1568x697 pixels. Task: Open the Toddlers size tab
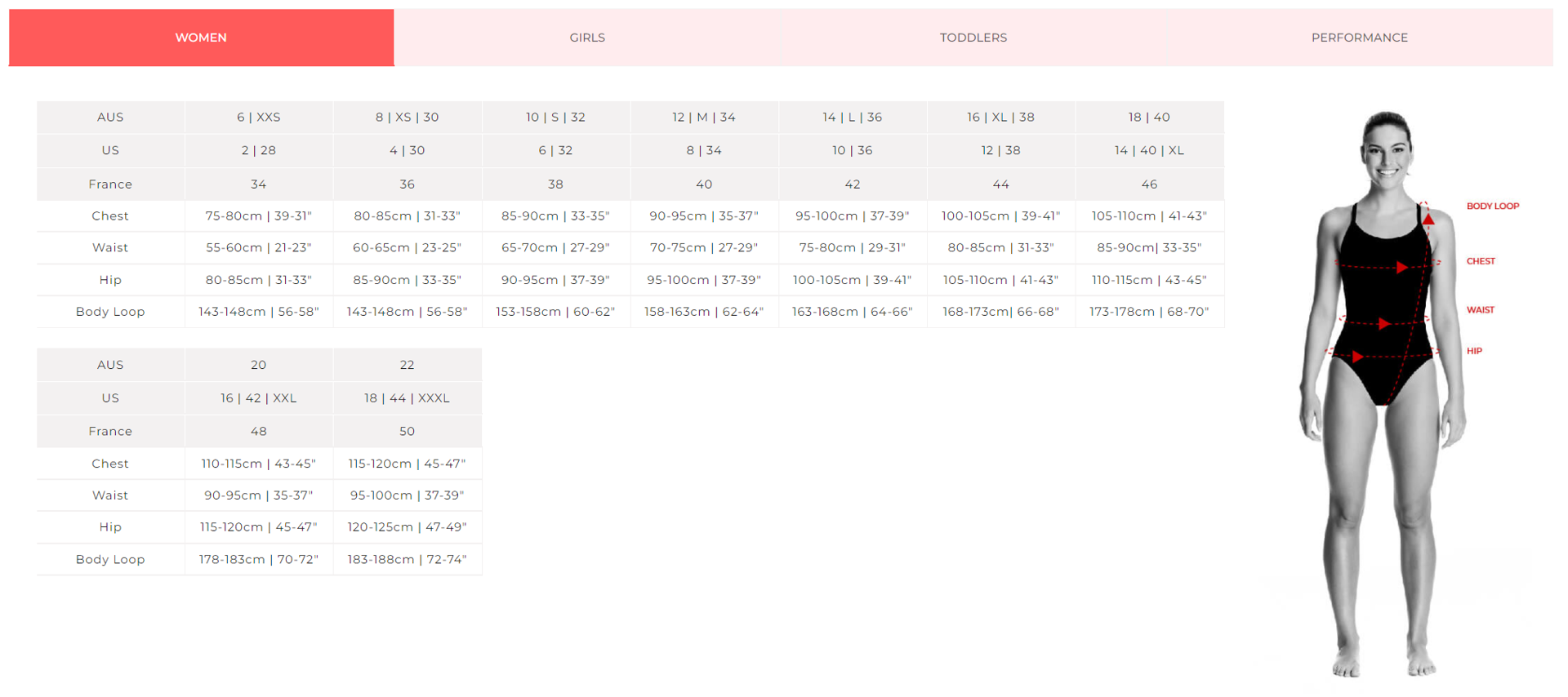973,38
